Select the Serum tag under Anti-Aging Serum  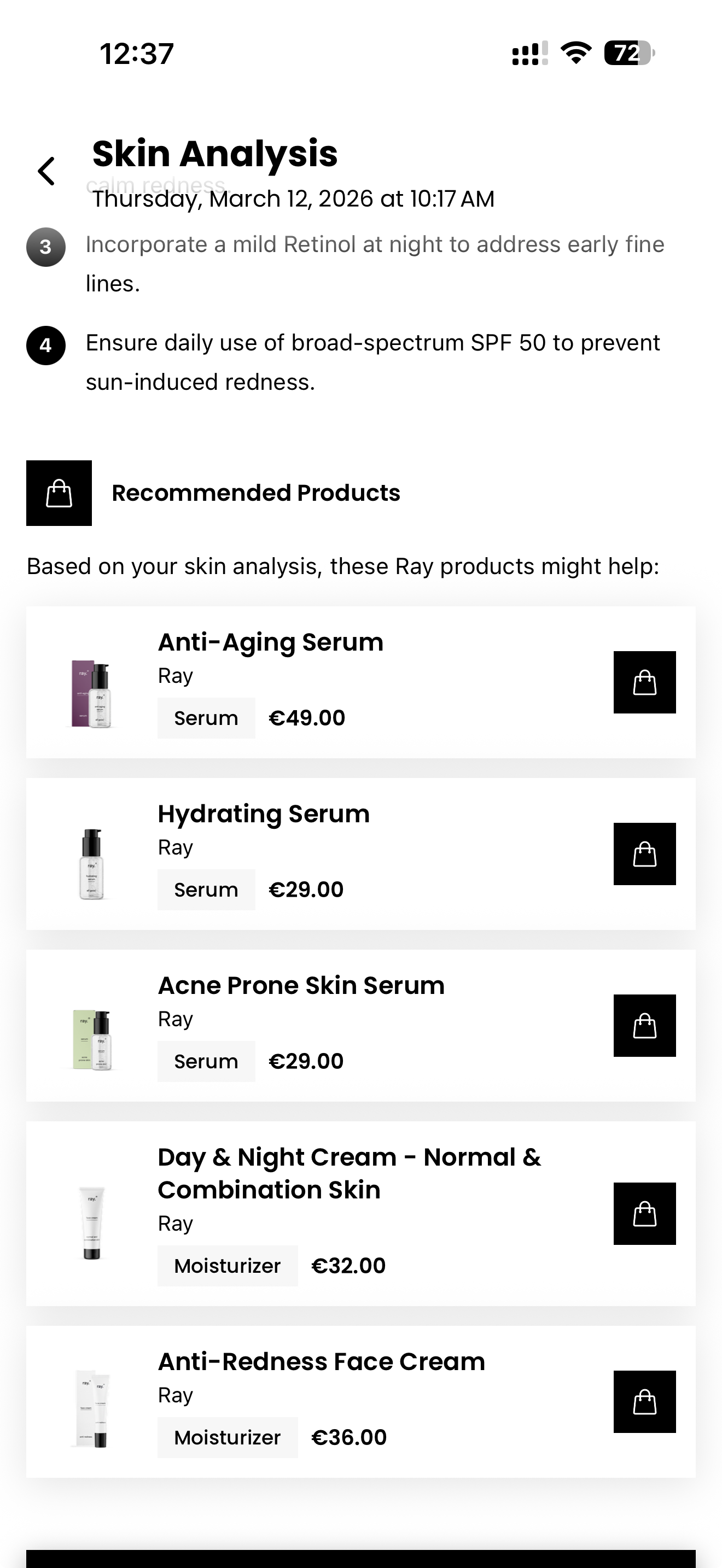206,718
